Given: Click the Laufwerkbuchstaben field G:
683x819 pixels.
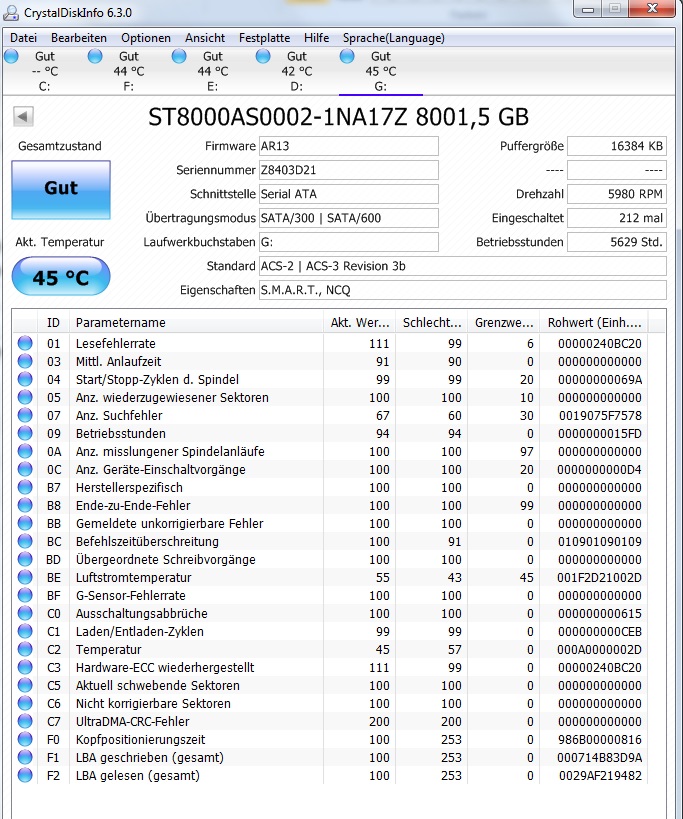Looking at the screenshot, I should pos(349,242).
